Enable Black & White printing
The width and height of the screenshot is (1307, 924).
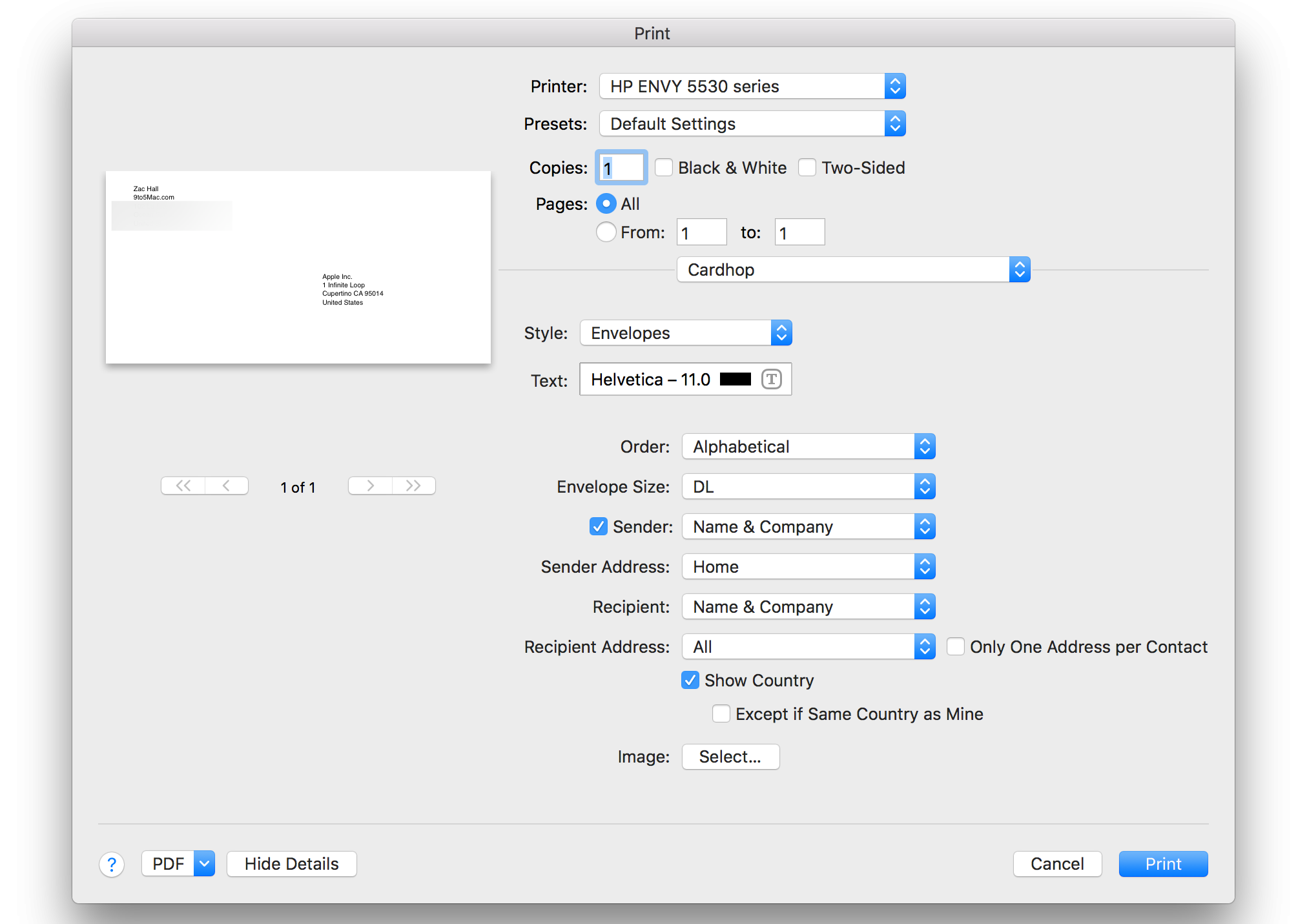click(664, 167)
